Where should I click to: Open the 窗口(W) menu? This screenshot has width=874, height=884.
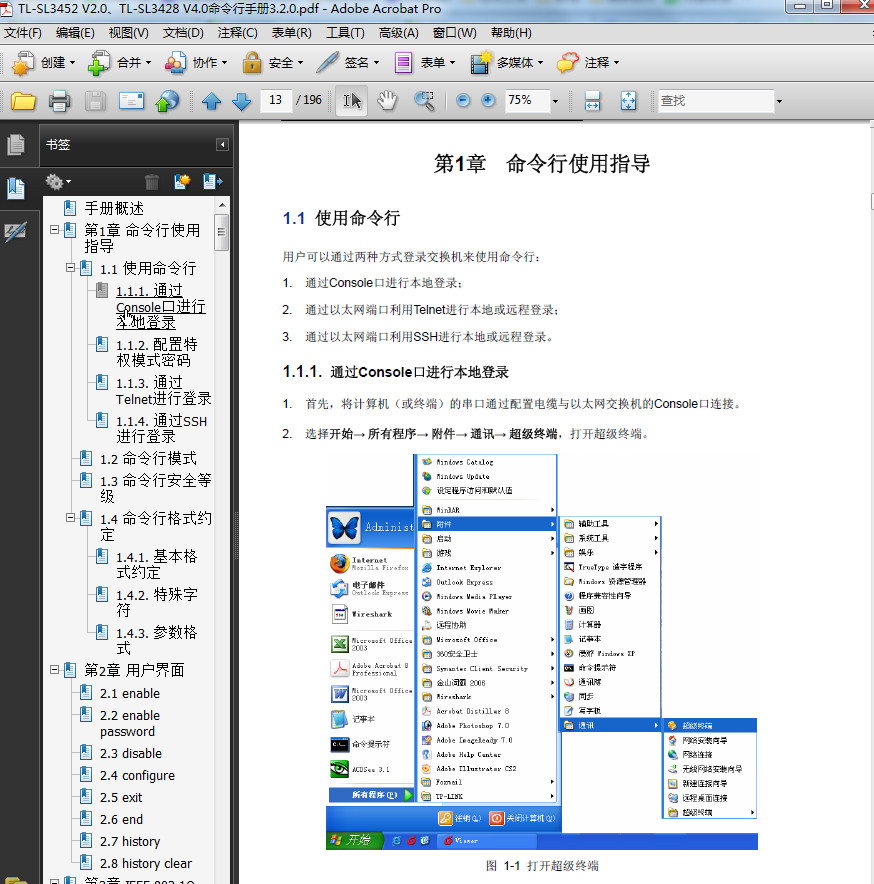(454, 33)
